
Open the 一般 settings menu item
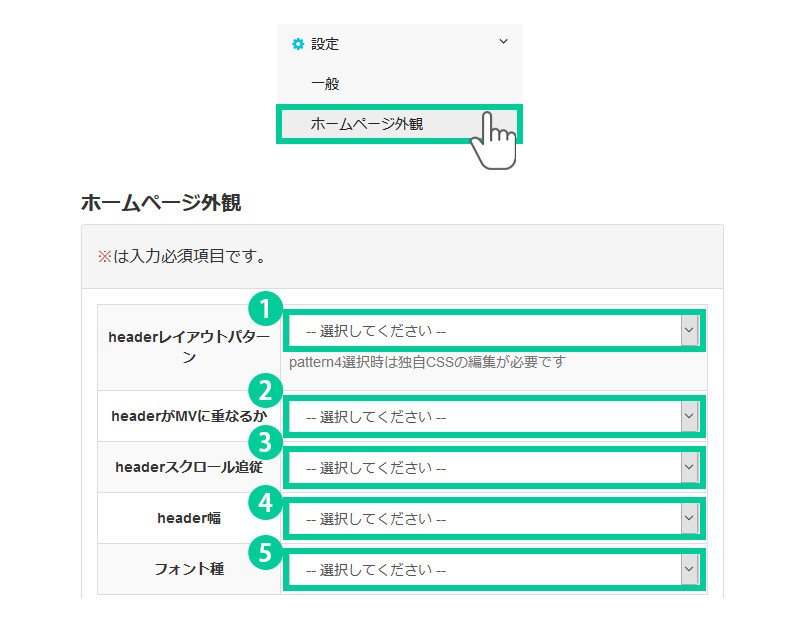coord(325,84)
